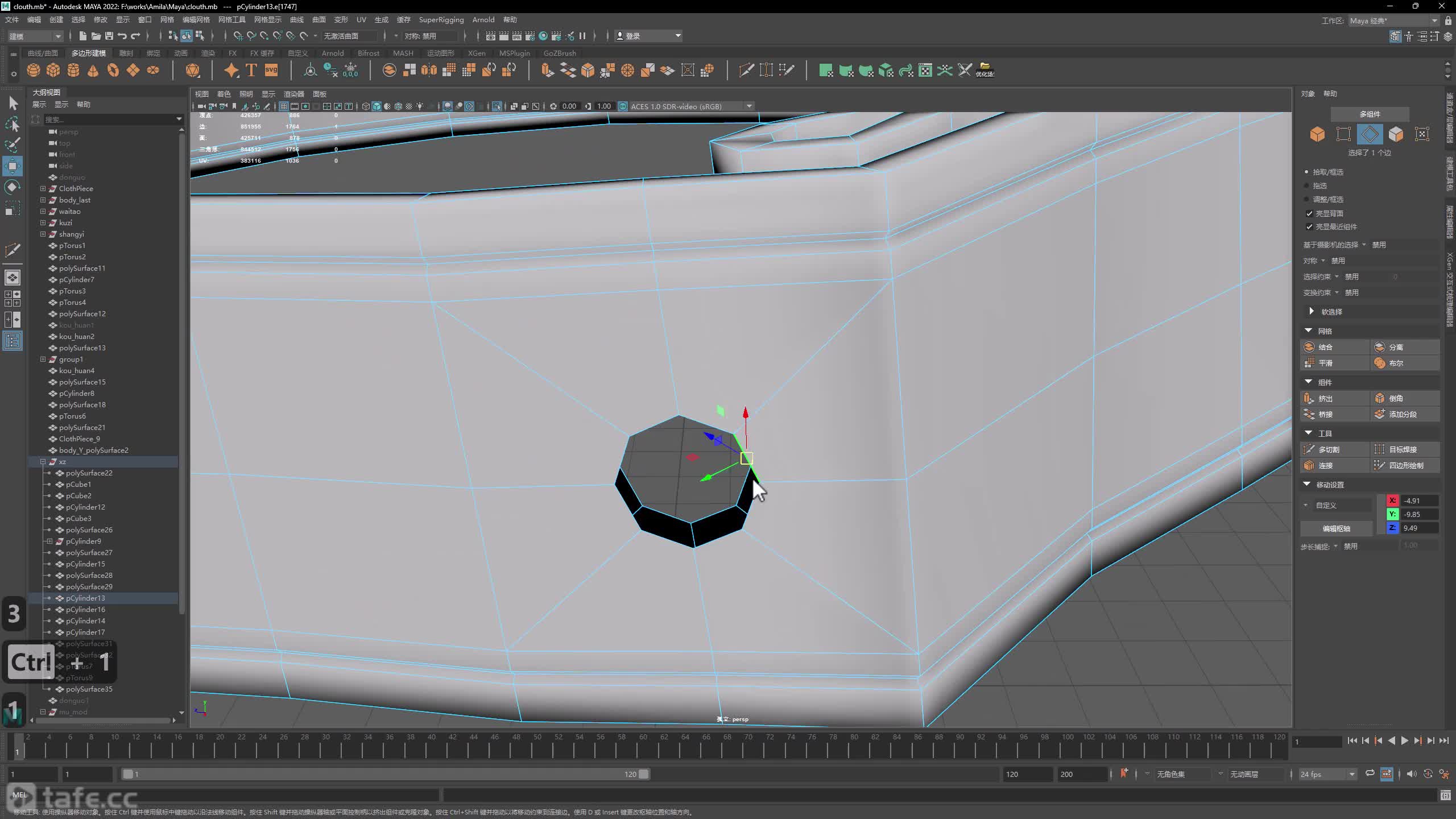Click the save scene icon in status line

pos(109,36)
